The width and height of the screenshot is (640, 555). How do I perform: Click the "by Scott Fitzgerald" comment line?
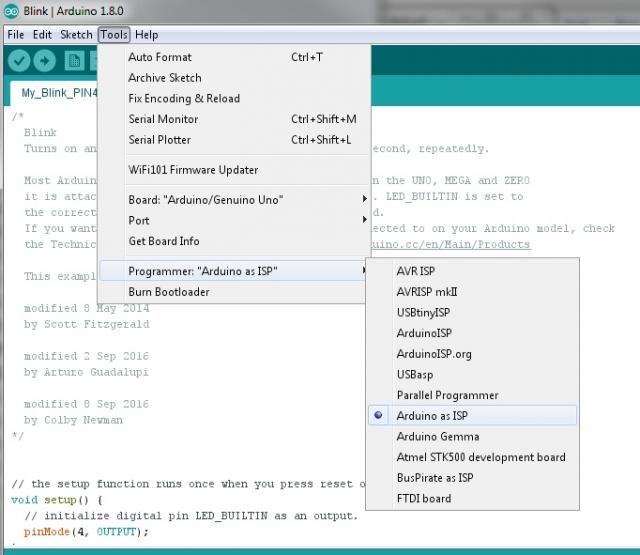click(87, 324)
